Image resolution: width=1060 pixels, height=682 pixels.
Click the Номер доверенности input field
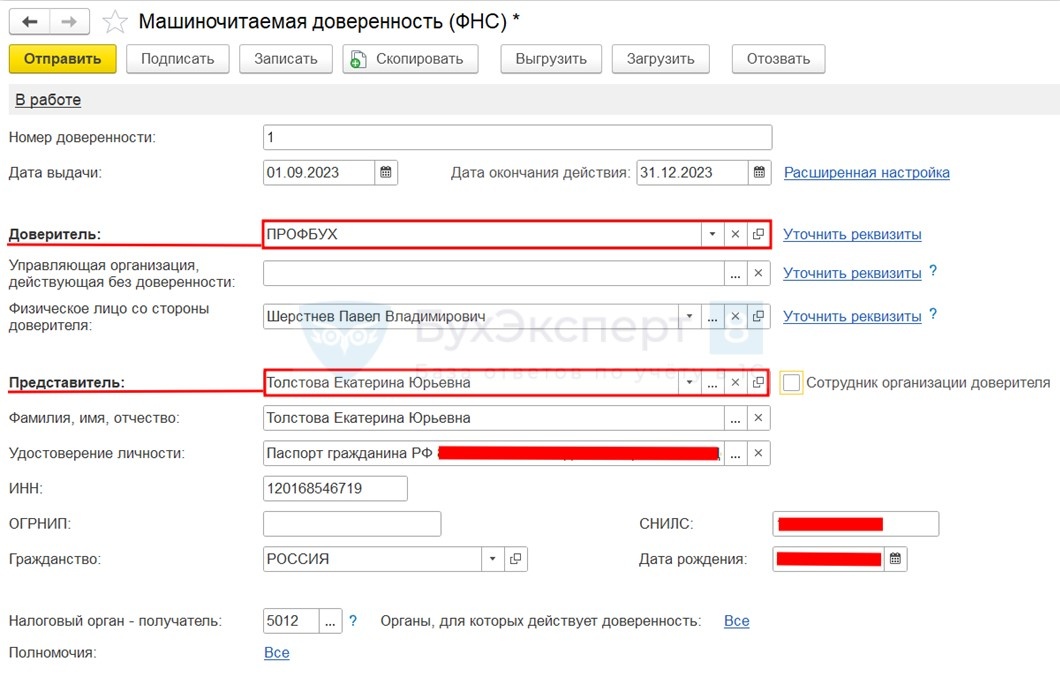[x=500, y=136]
